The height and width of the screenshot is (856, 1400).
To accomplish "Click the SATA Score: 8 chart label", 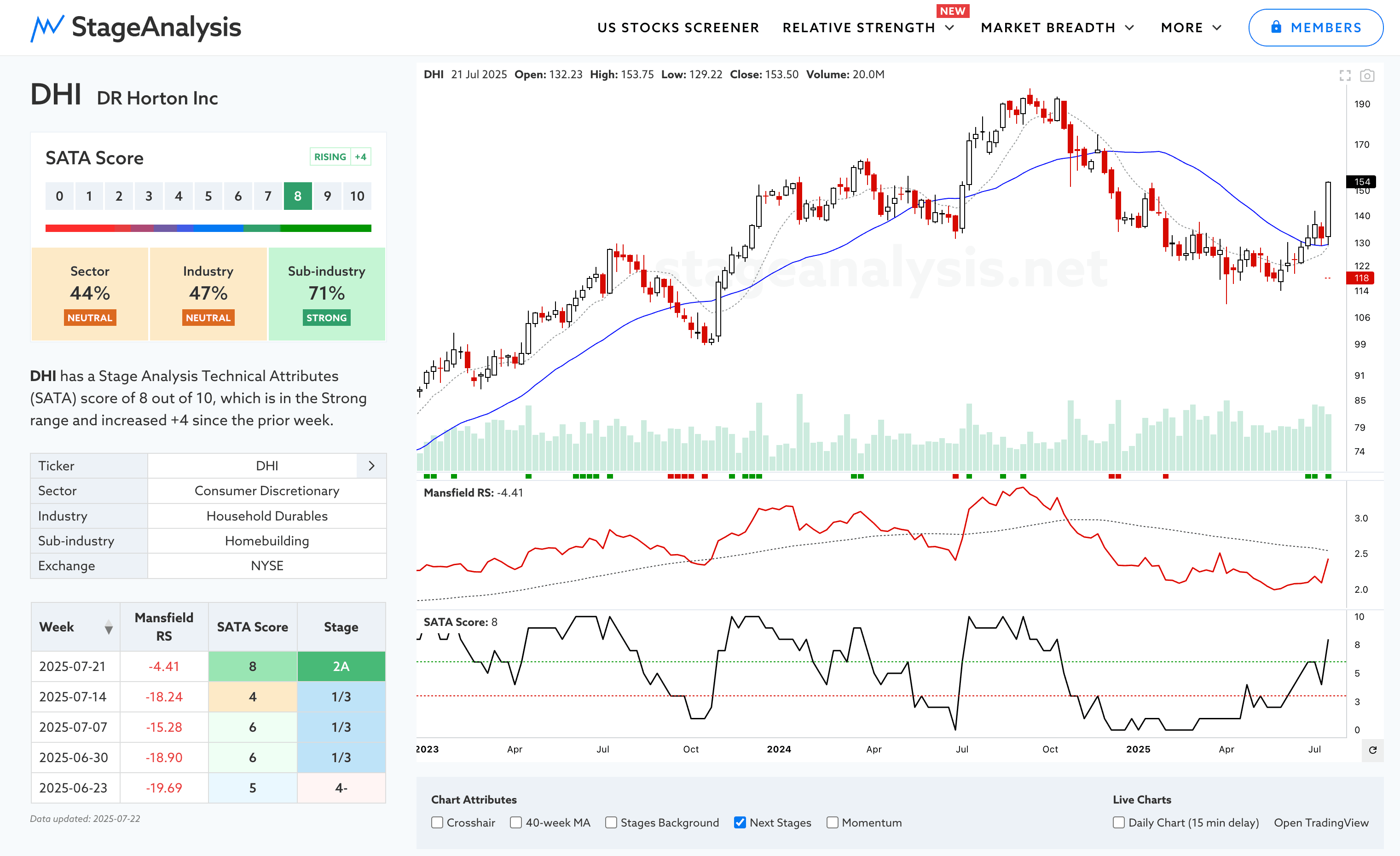I will point(460,622).
